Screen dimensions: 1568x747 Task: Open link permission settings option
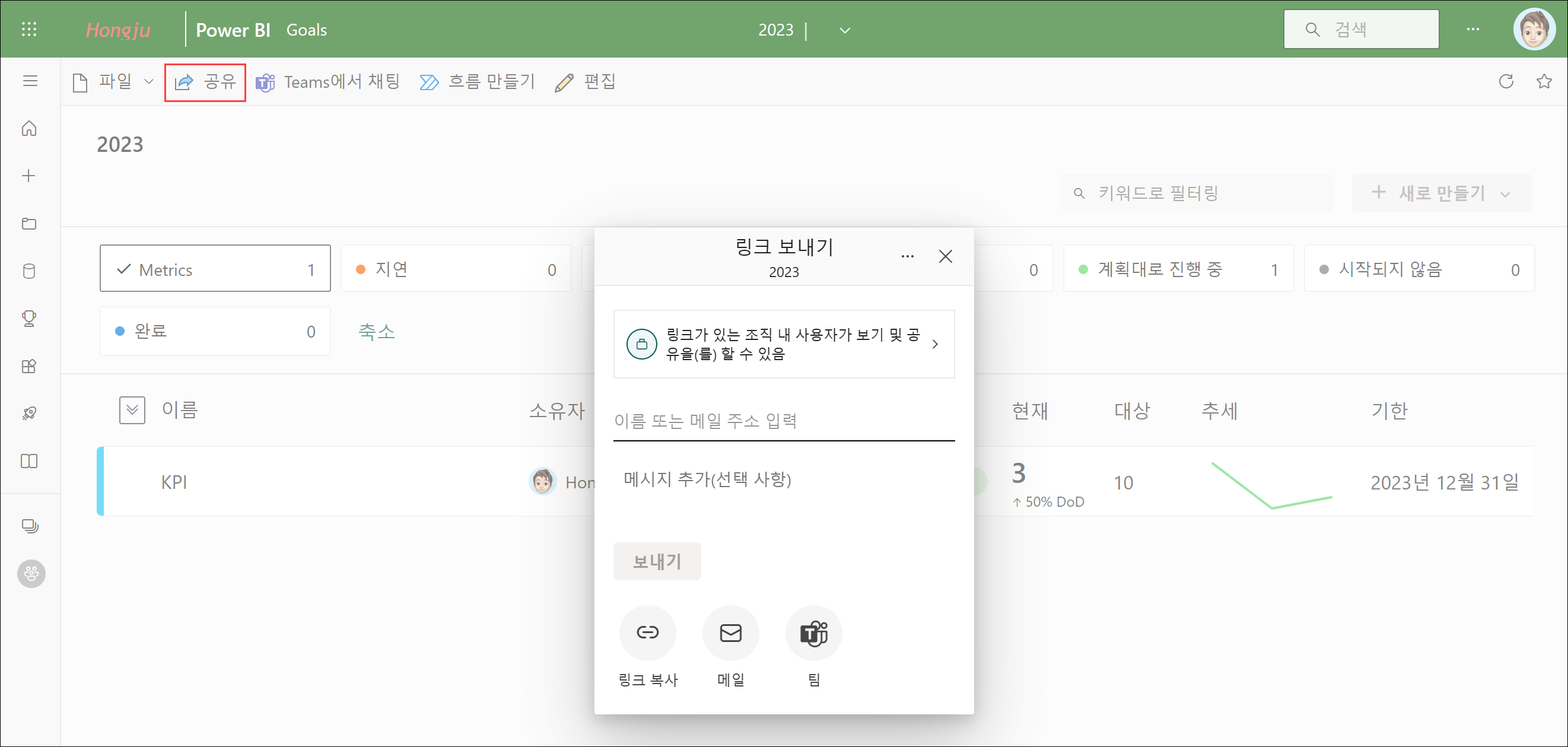(783, 344)
